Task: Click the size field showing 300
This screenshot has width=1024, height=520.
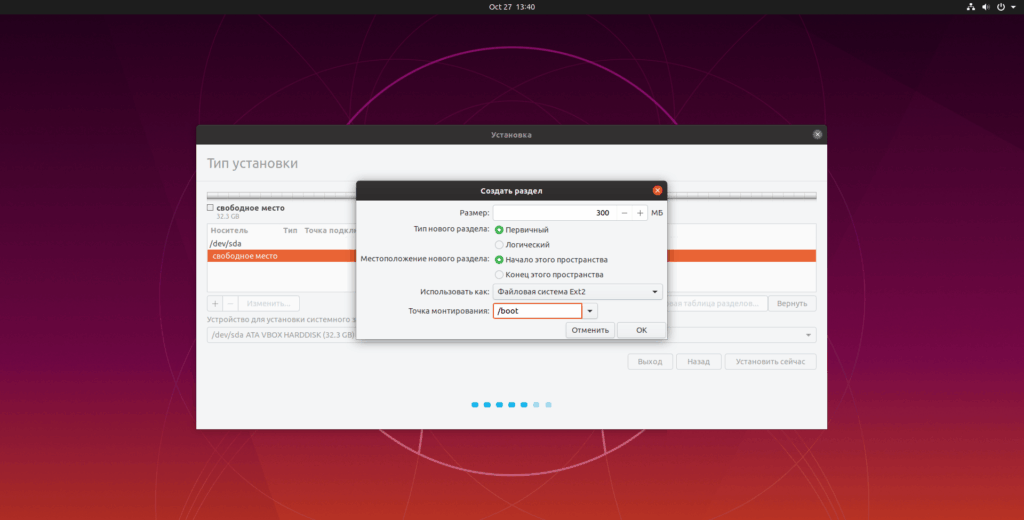Action: pyautogui.click(x=554, y=213)
